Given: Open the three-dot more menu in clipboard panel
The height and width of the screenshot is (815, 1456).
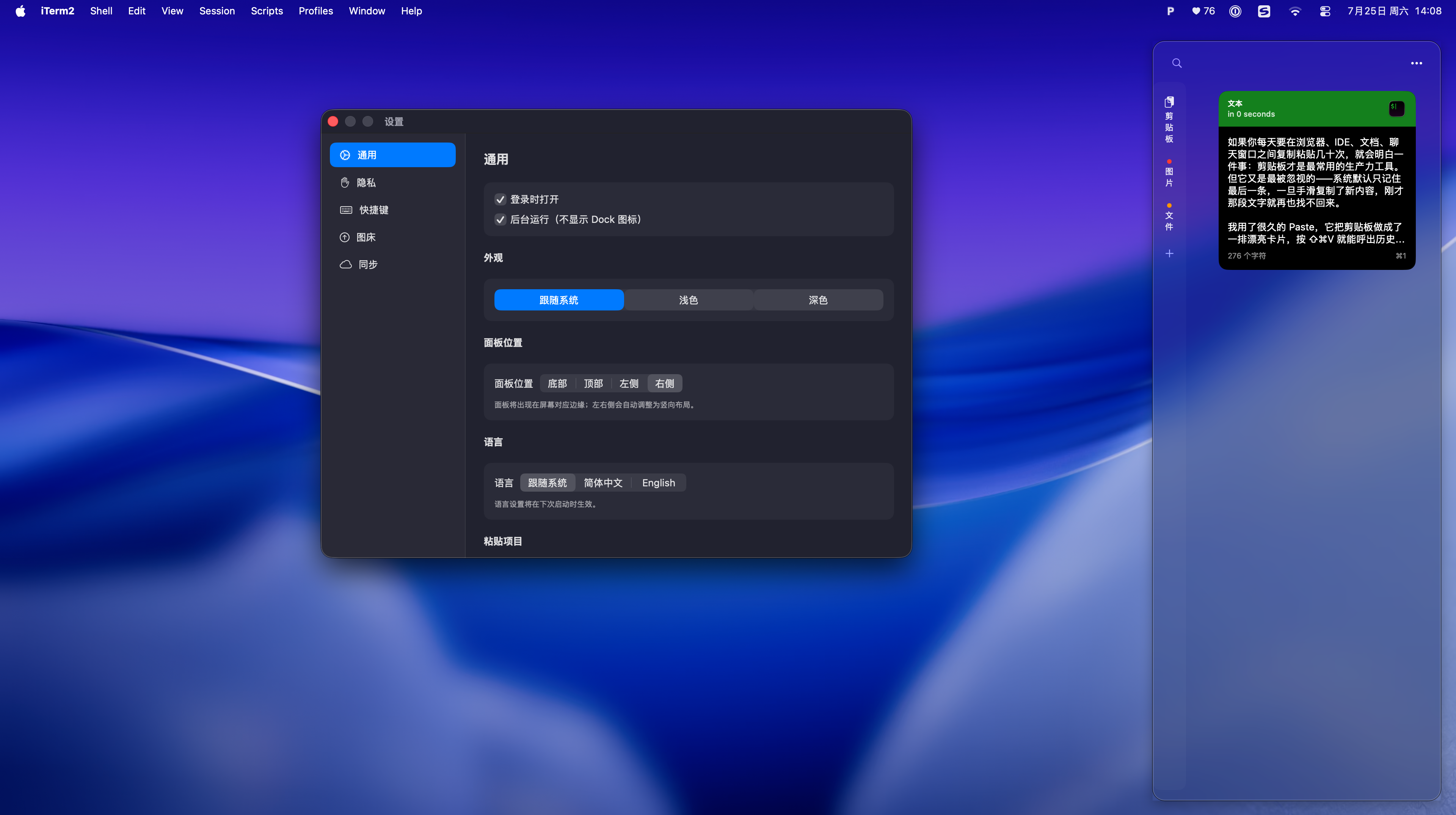Looking at the screenshot, I should (1416, 63).
